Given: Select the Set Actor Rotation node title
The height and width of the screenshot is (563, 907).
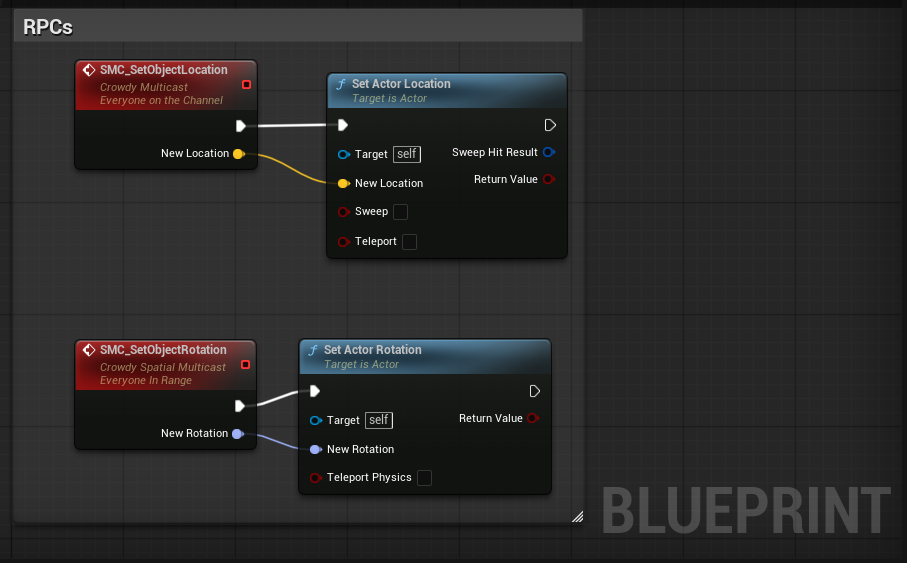Looking at the screenshot, I should click(x=373, y=350).
